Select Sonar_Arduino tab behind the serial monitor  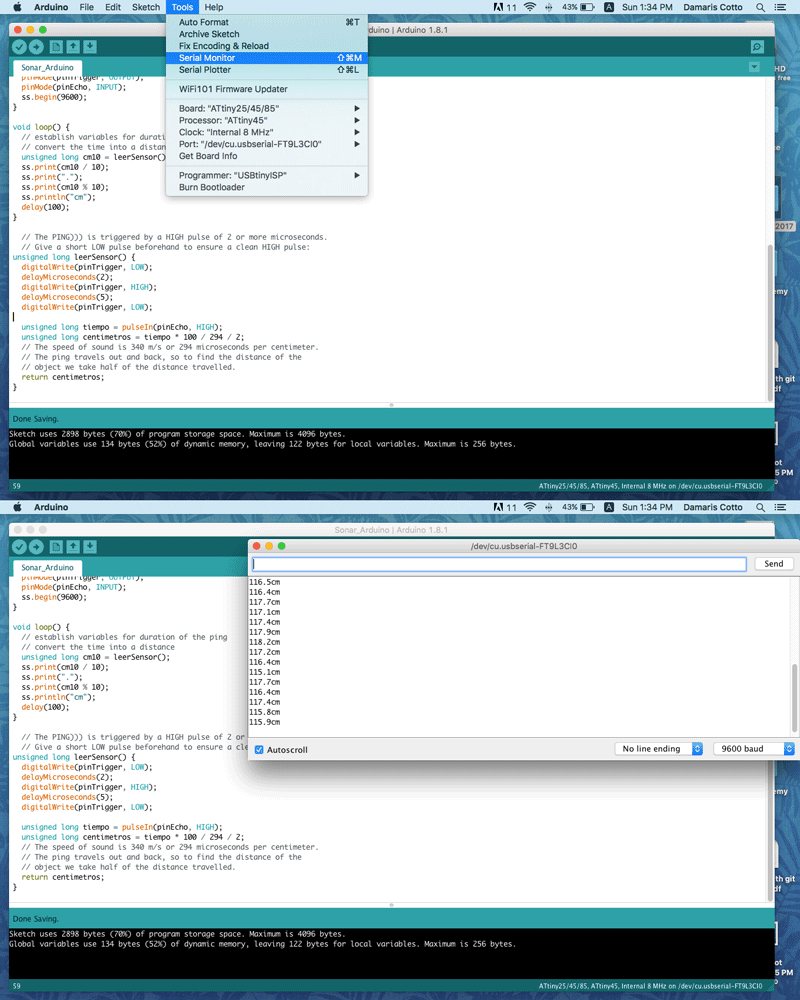pyautogui.click(x=47, y=568)
